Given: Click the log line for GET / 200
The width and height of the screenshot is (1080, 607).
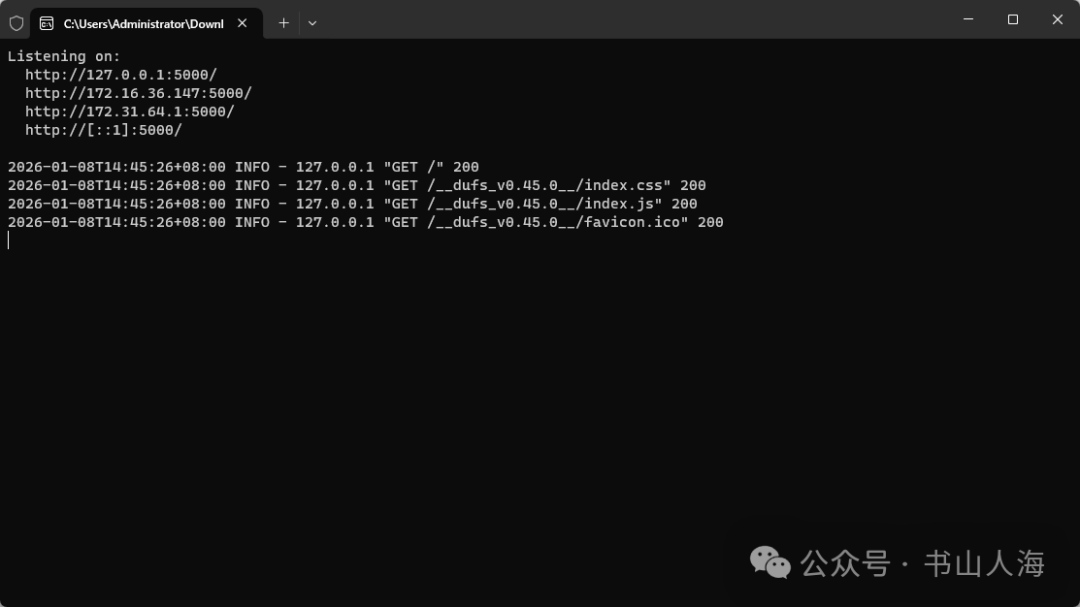Looking at the screenshot, I should (x=243, y=167).
